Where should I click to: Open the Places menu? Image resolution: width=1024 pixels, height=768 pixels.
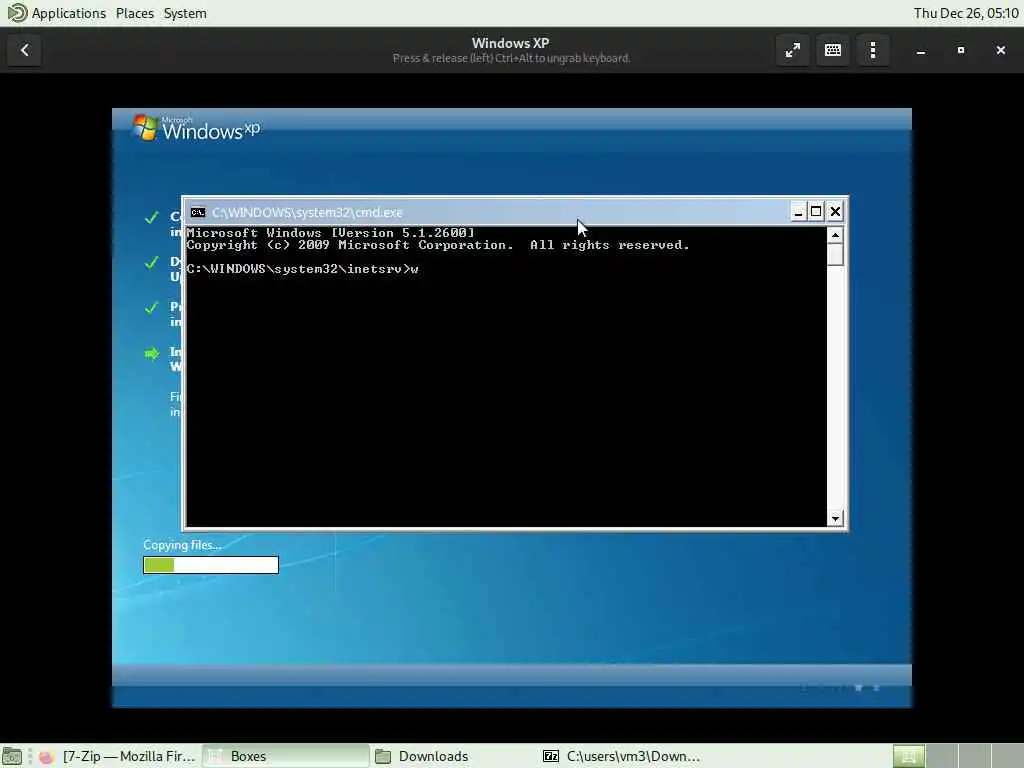click(x=135, y=13)
